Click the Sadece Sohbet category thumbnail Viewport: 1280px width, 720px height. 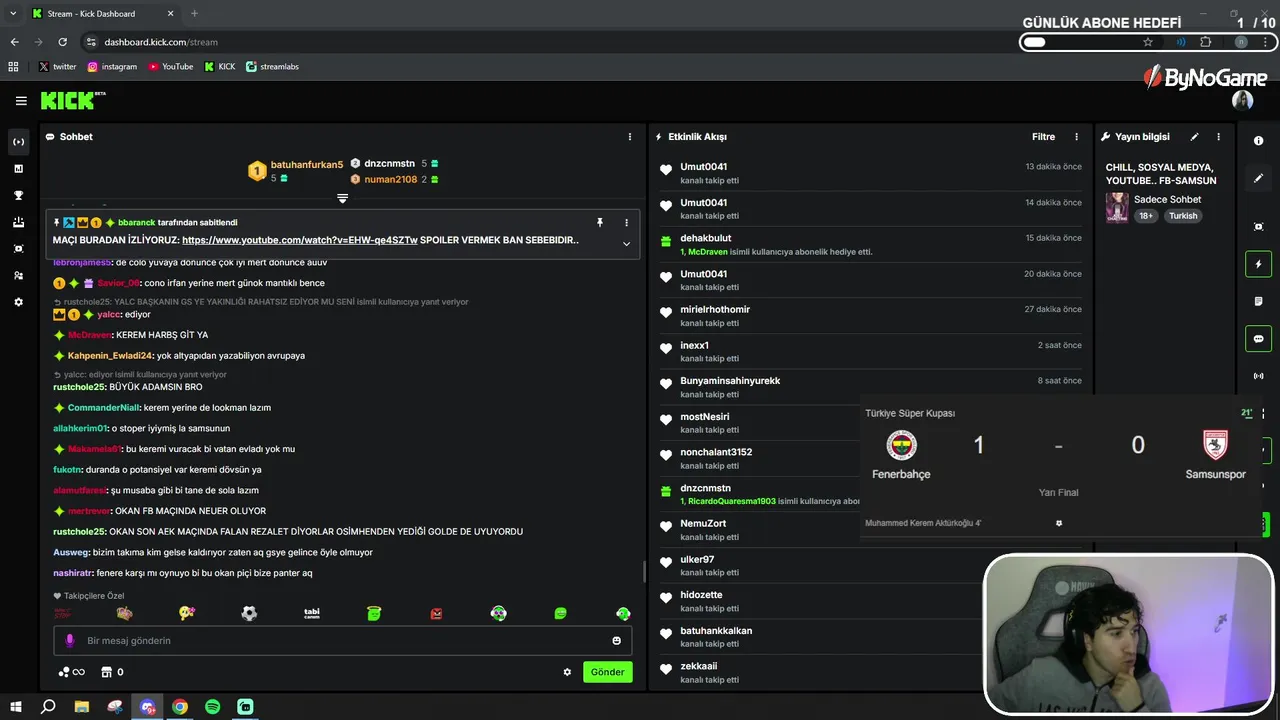(x=1117, y=207)
